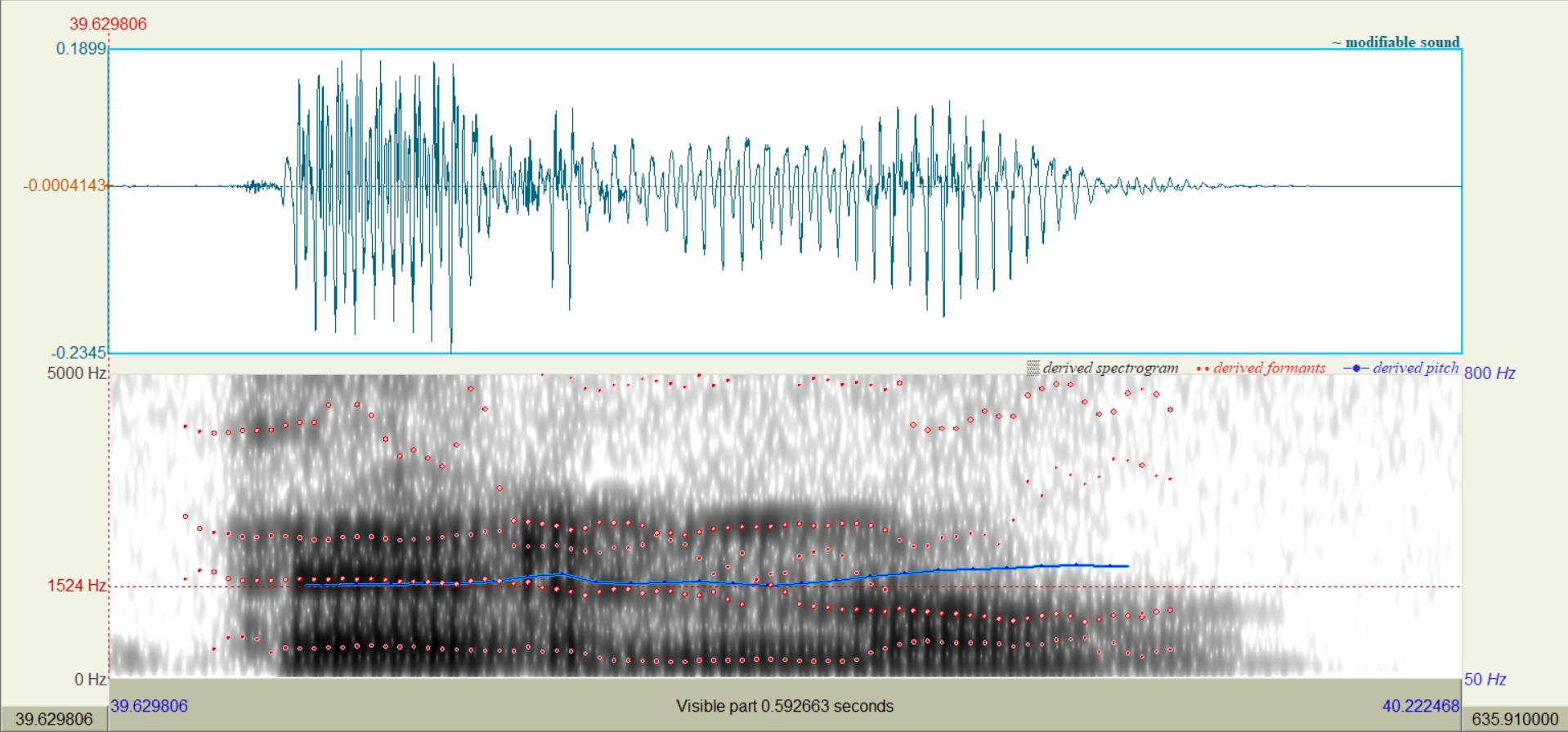1568x732 pixels.
Task: Click the 5000 Hz spectrogram maximum label
Action: click(76, 373)
